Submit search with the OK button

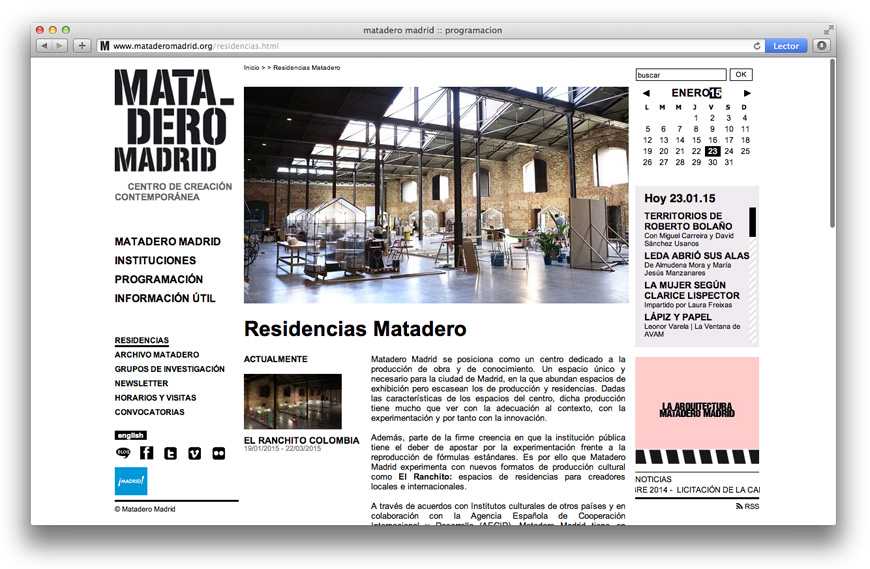741,74
